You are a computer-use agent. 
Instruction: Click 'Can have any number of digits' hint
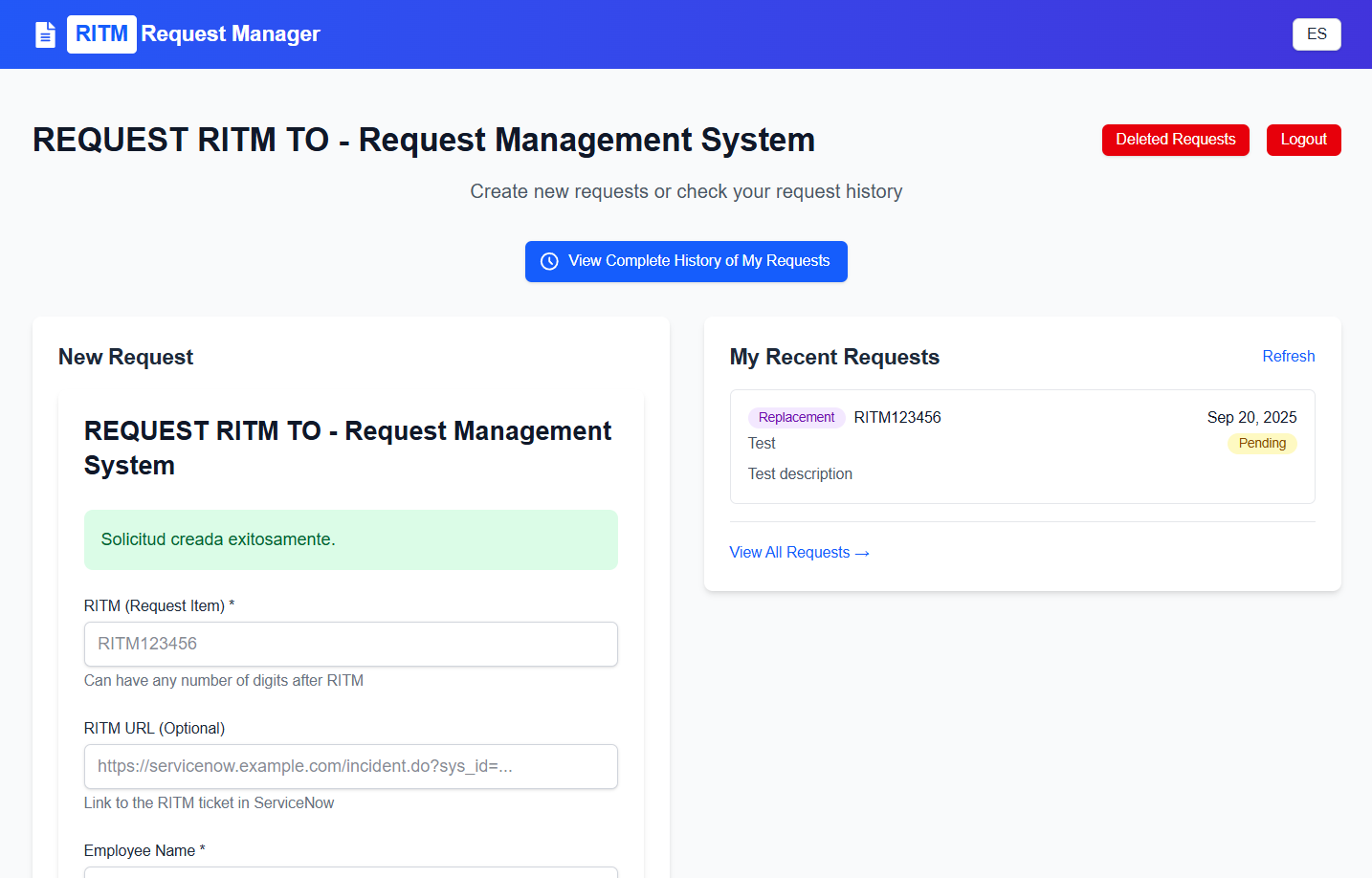click(x=224, y=680)
